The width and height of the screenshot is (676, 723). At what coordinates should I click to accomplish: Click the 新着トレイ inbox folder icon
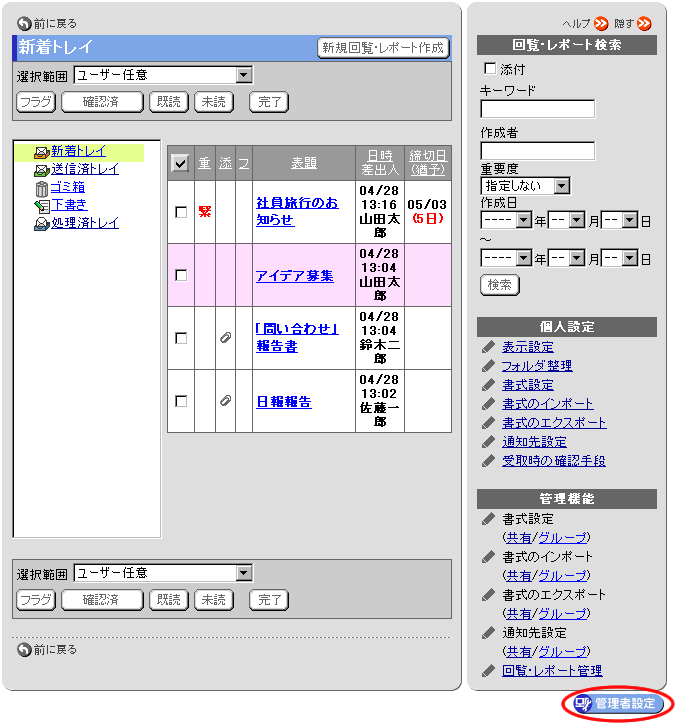(42, 152)
